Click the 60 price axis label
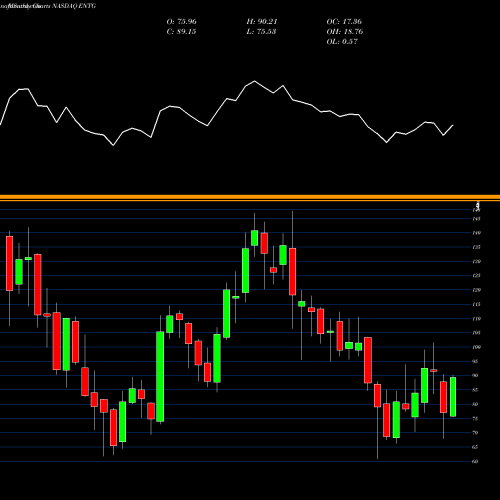This screenshot has width=500, height=500. (x=475, y=462)
